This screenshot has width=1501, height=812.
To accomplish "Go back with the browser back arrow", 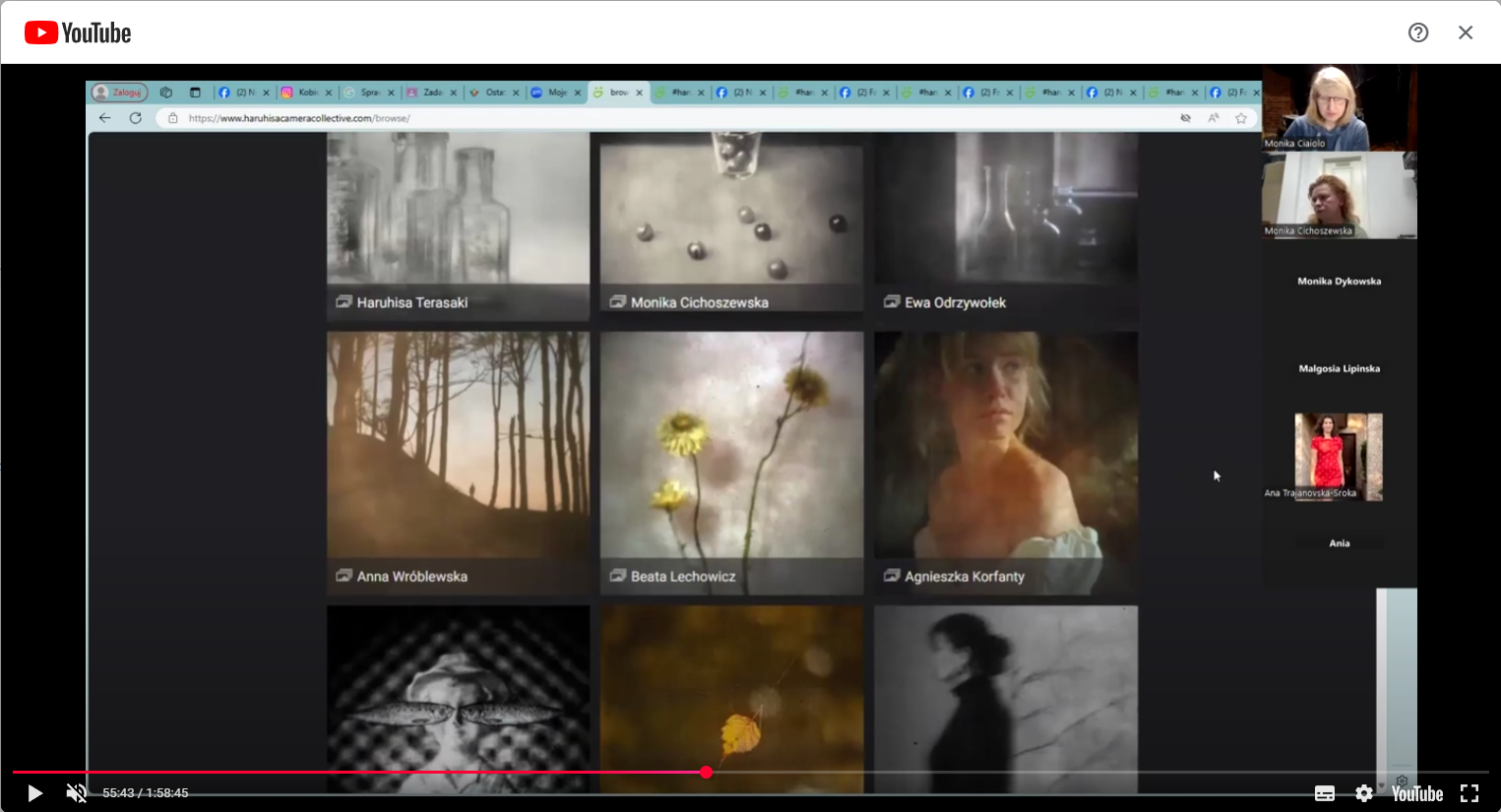I will (105, 118).
